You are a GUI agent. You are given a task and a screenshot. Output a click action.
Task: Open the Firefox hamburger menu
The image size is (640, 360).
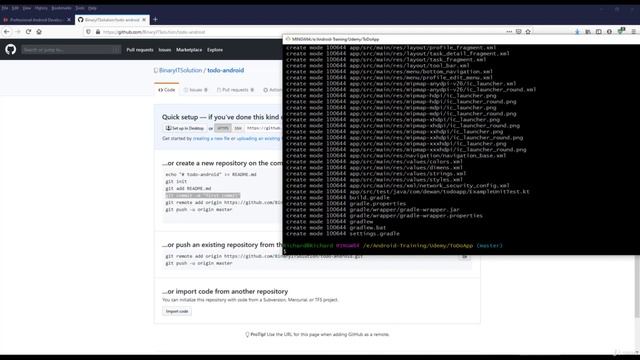coord(633,31)
